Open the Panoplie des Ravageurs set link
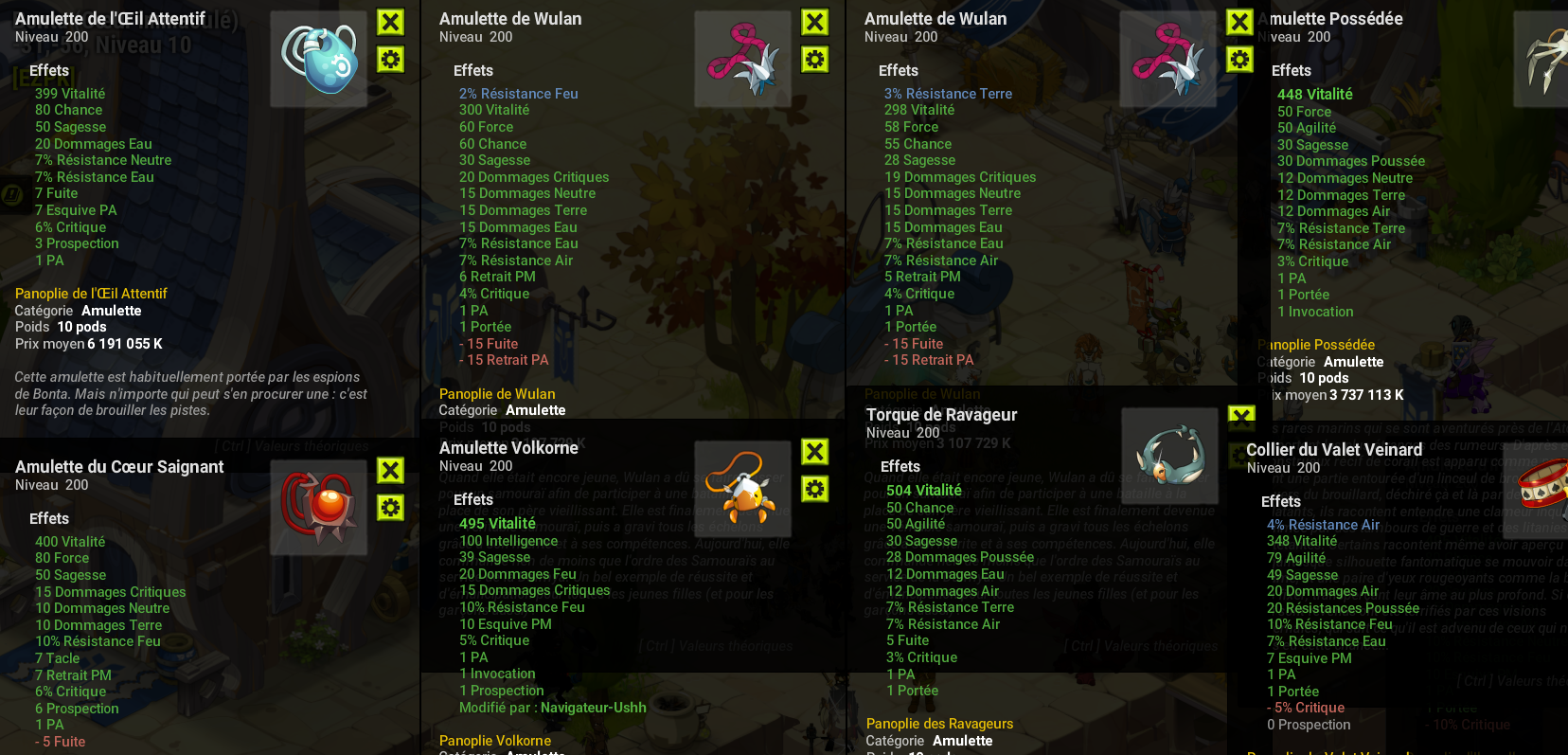1568x755 pixels. coord(939,724)
